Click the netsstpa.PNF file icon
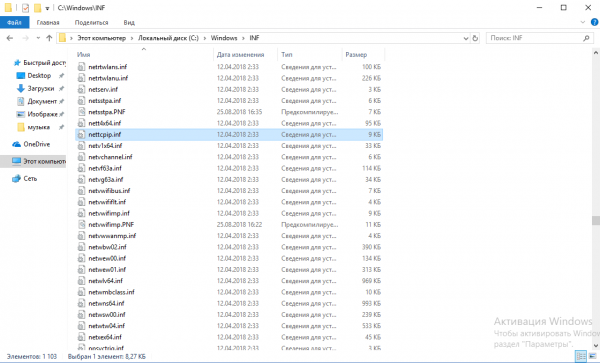 81,112
